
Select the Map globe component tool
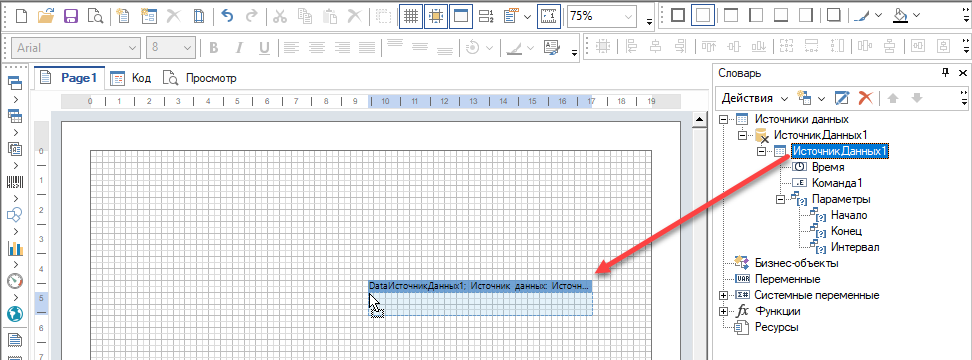click(x=14, y=315)
